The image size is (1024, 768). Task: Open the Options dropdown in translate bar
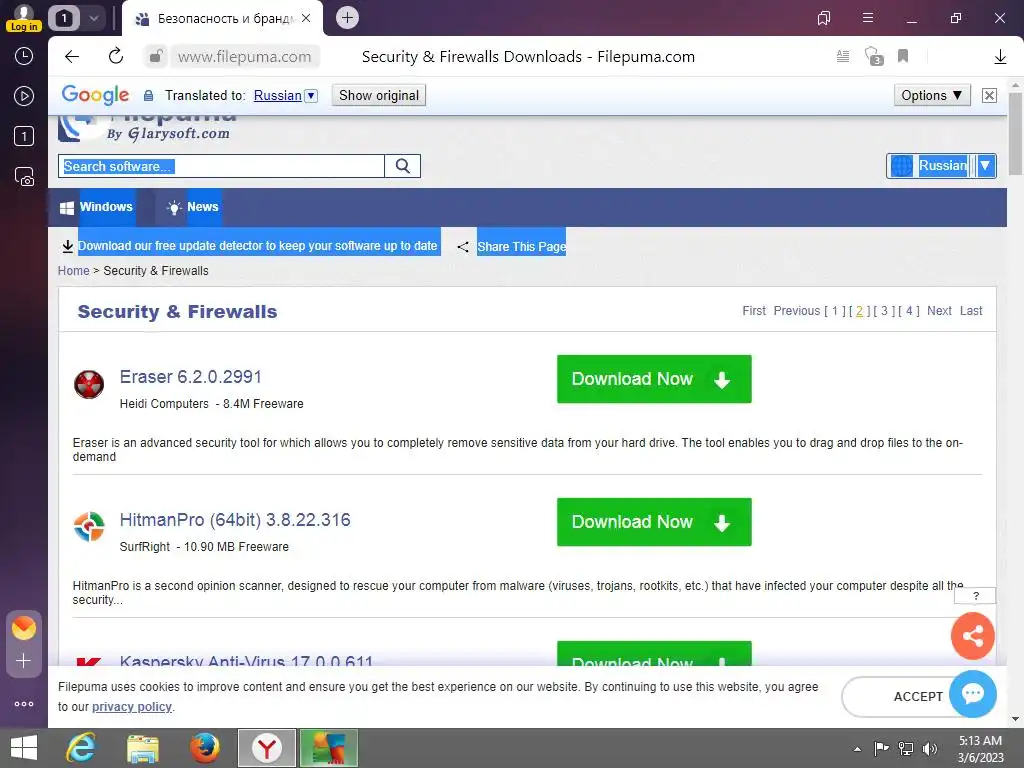(932, 95)
